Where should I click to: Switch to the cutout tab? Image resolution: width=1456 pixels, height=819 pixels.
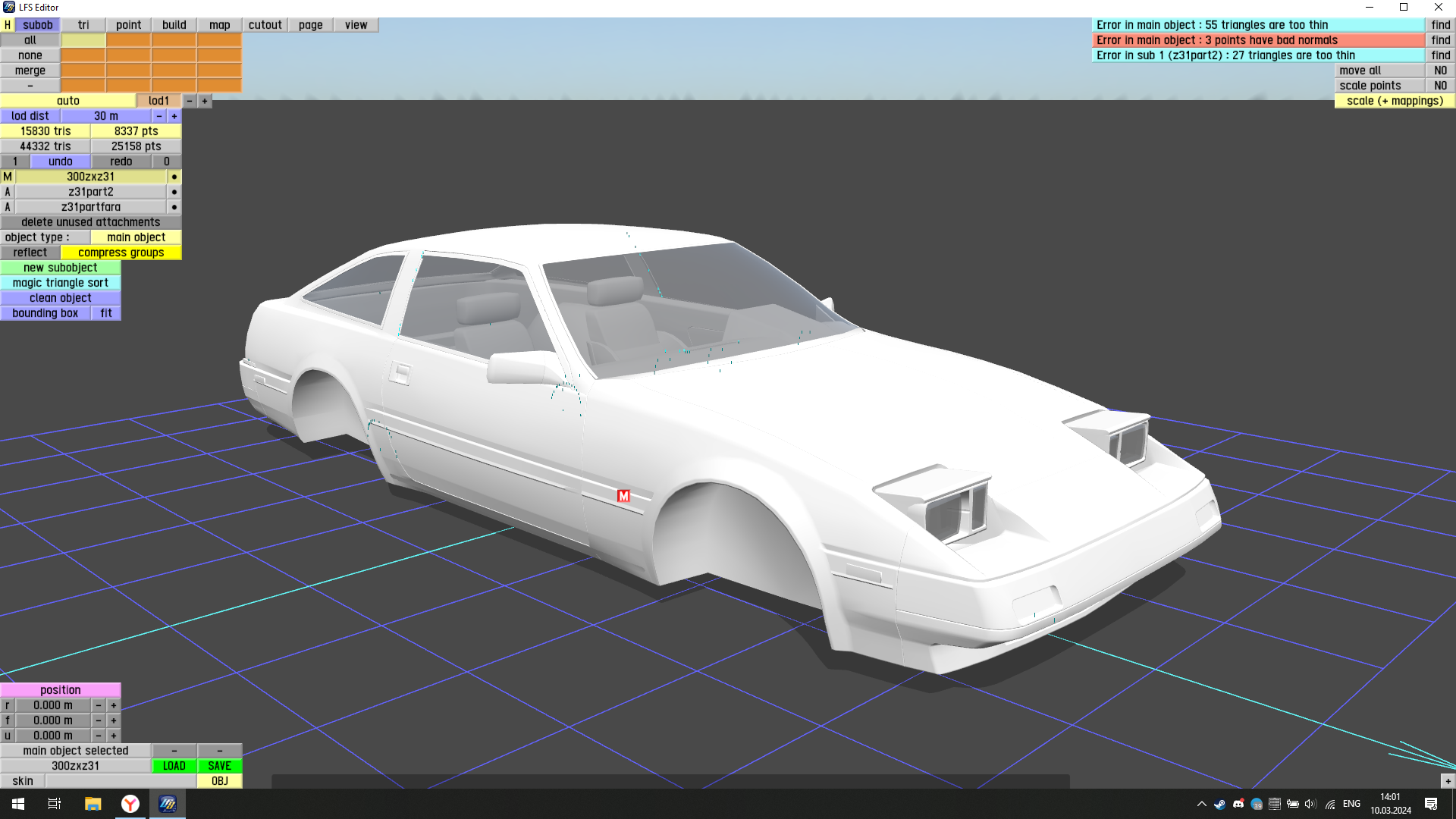click(265, 25)
